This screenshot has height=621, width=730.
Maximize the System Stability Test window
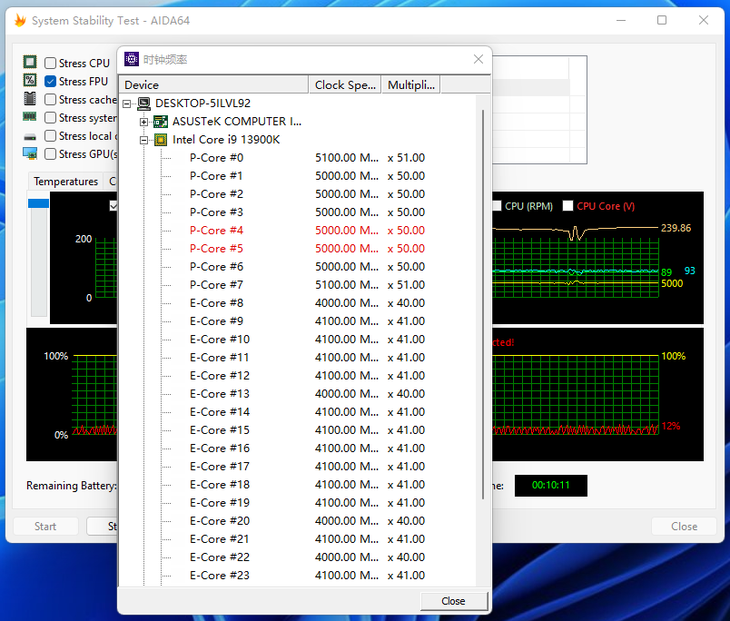click(x=662, y=20)
